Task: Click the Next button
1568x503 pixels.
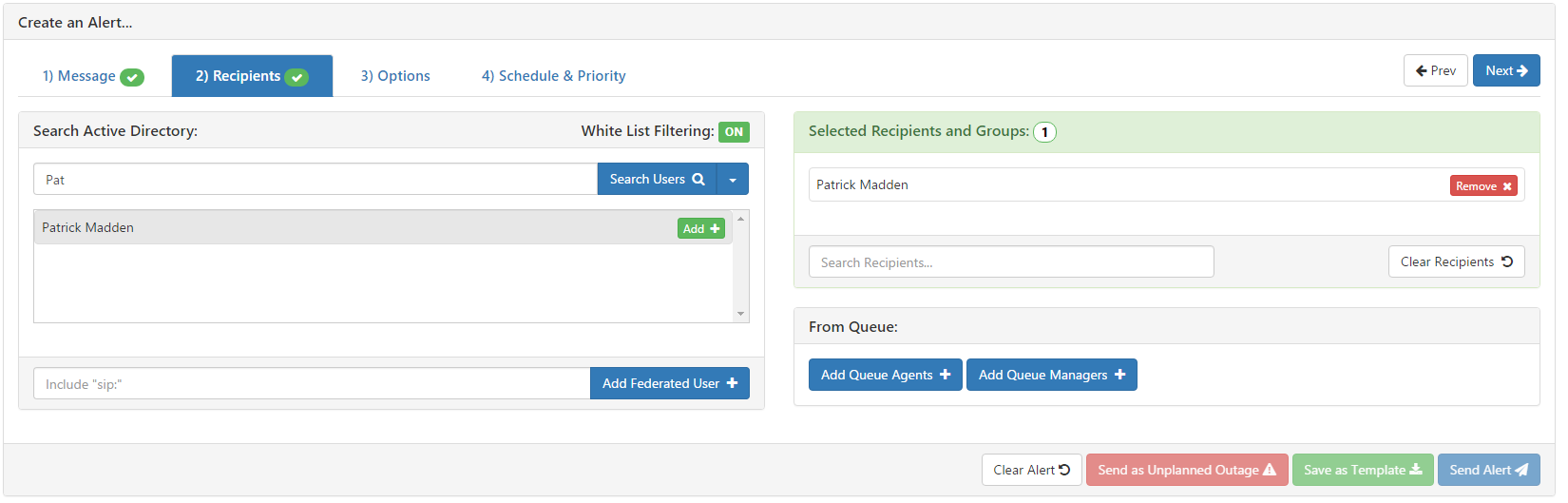Action: [x=1506, y=70]
